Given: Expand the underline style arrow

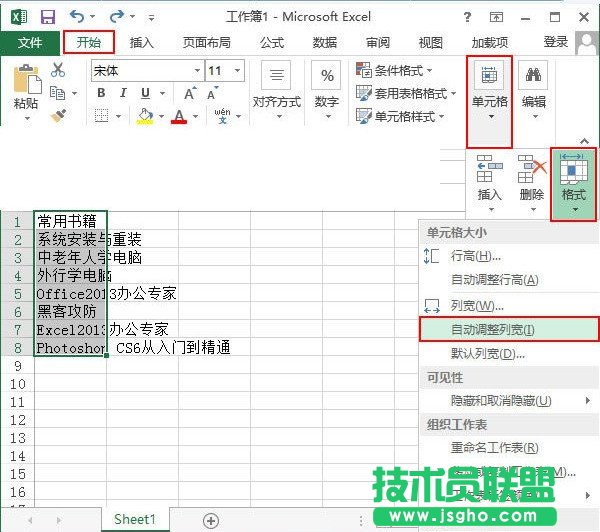Looking at the screenshot, I should [162, 93].
